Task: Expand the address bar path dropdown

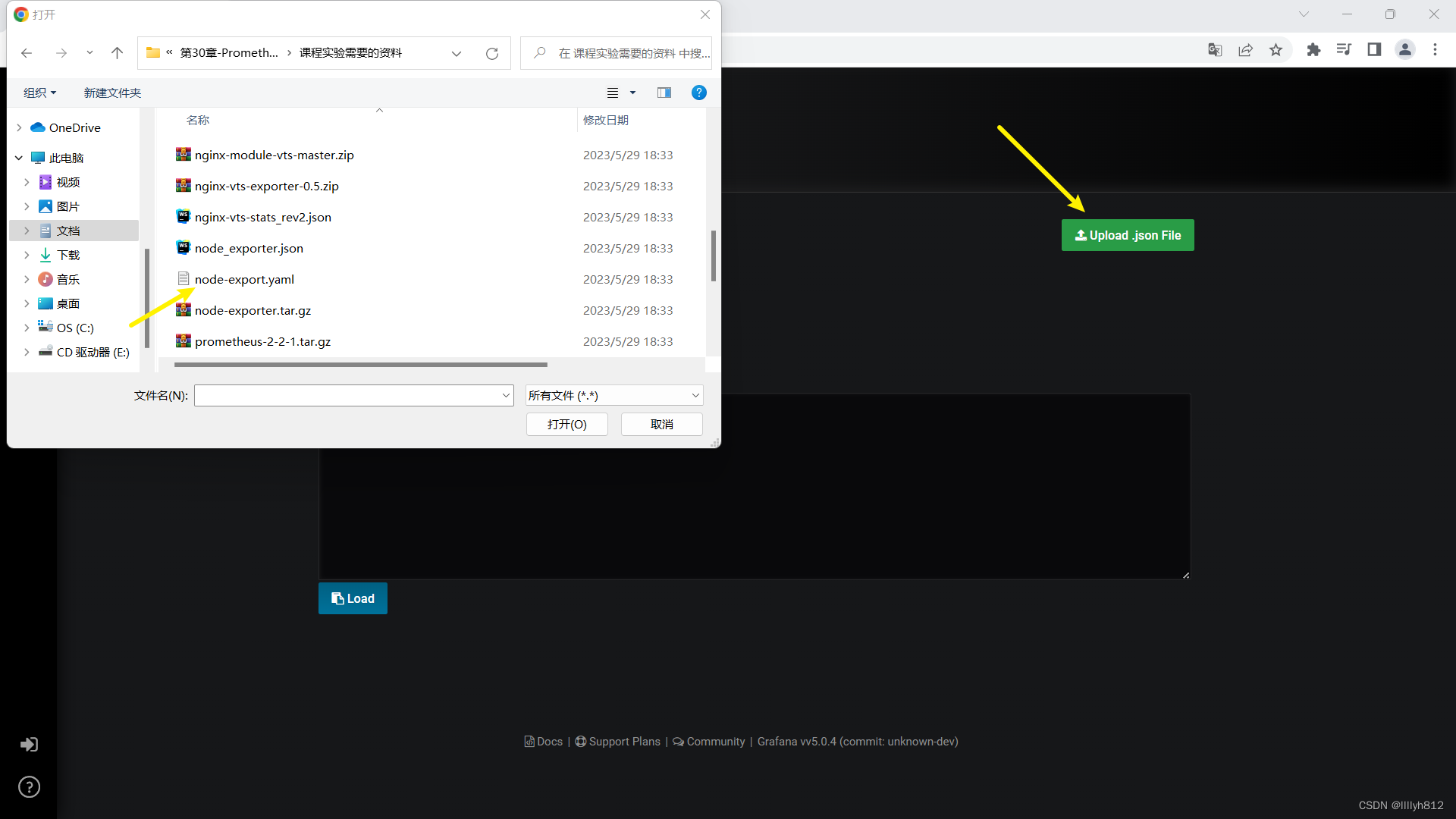Action: click(457, 53)
